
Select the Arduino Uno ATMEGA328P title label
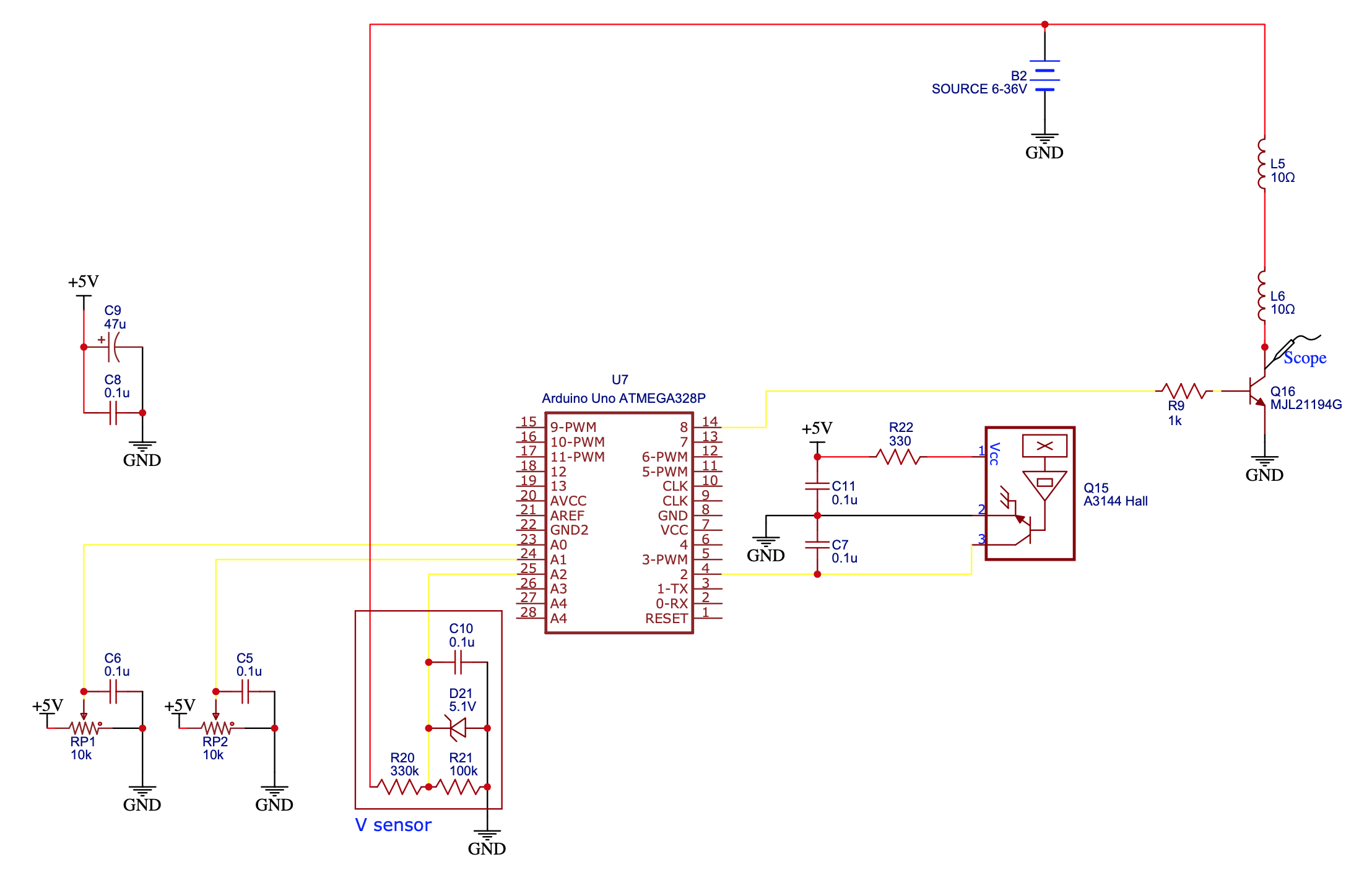623,399
